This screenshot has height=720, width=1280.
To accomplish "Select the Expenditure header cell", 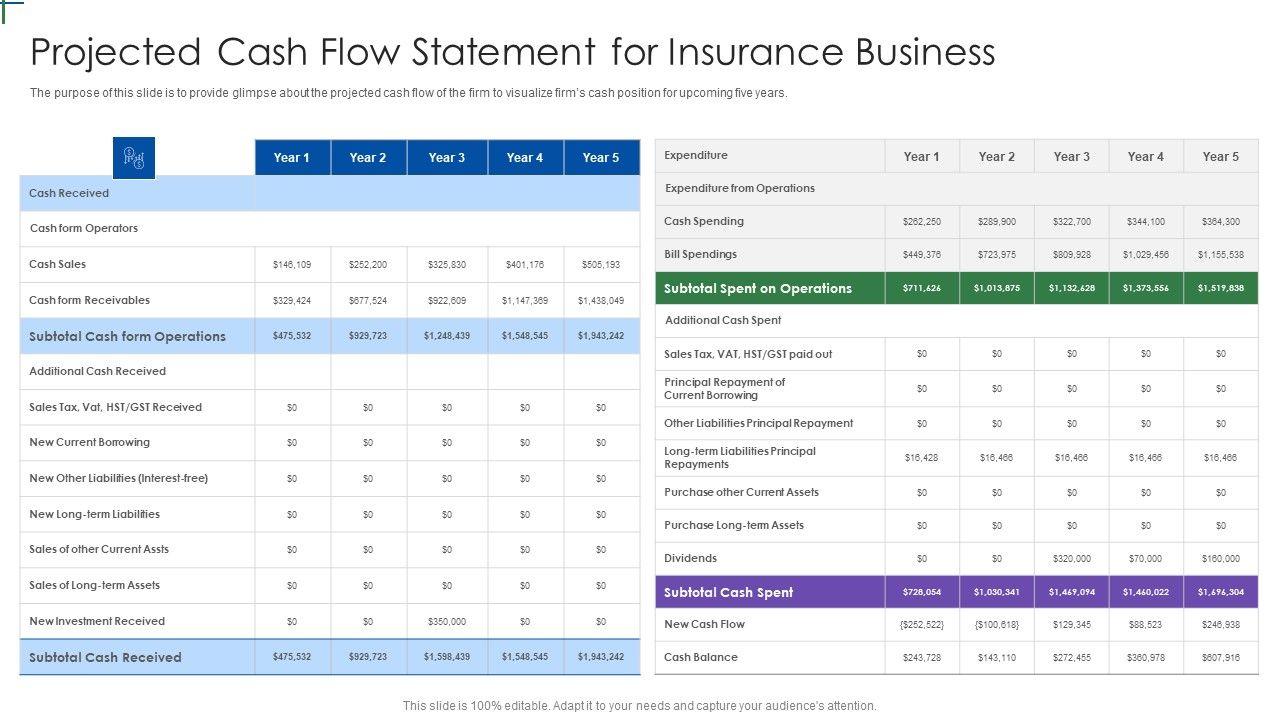I will click(x=696, y=156).
